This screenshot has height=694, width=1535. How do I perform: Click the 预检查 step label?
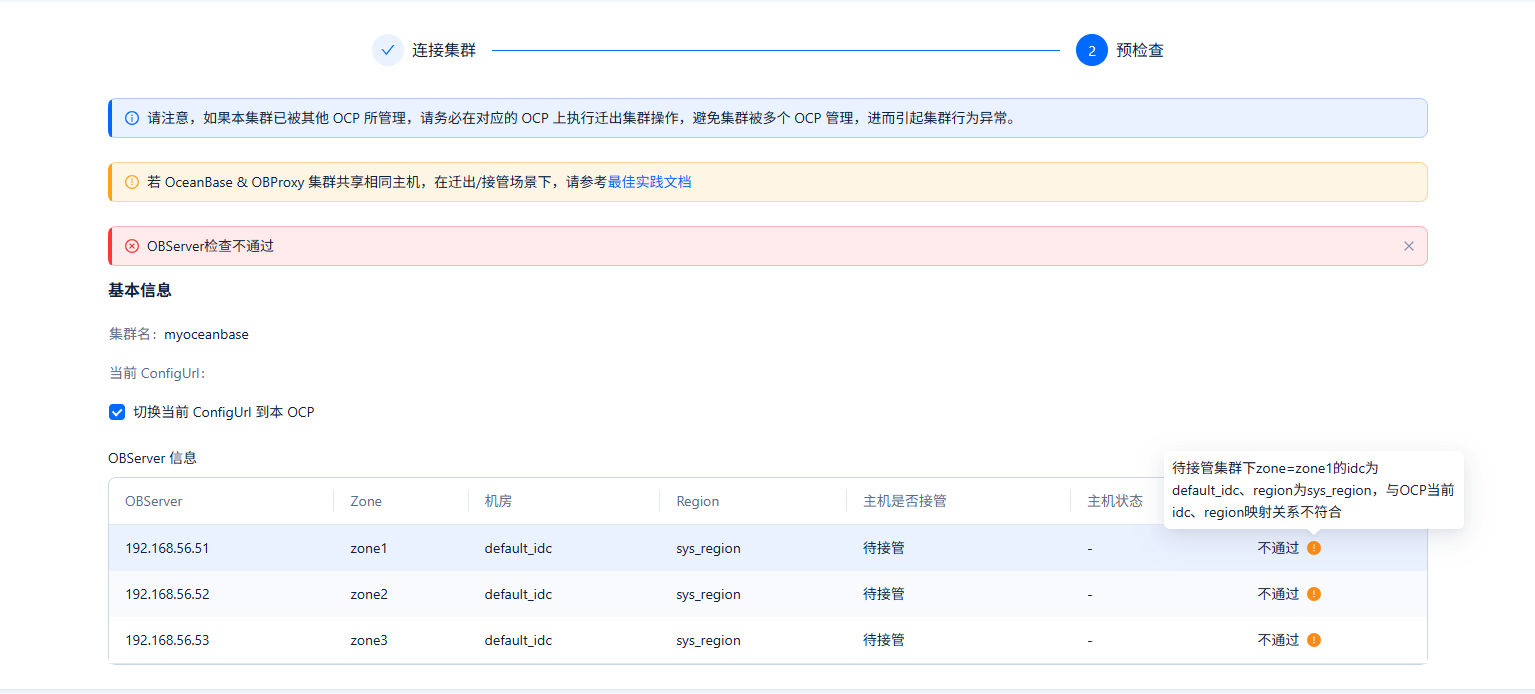coord(1140,50)
